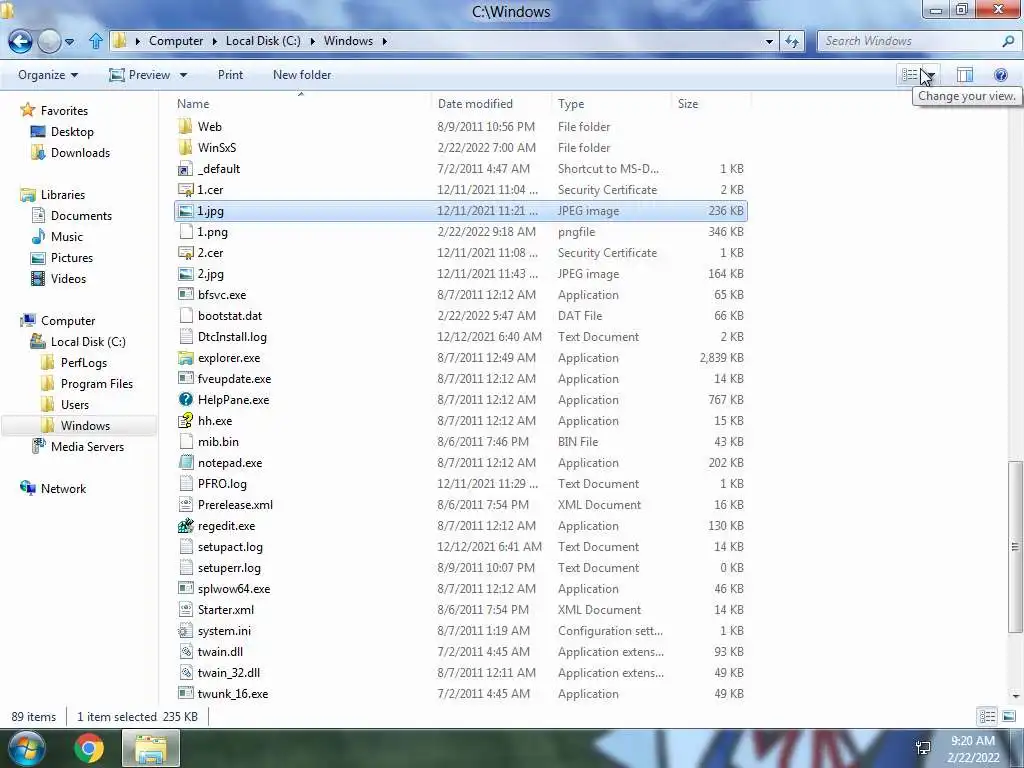The width and height of the screenshot is (1024, 768).
Task: Open the recent pages dropdown arrow
Action: tap(69, 42)
